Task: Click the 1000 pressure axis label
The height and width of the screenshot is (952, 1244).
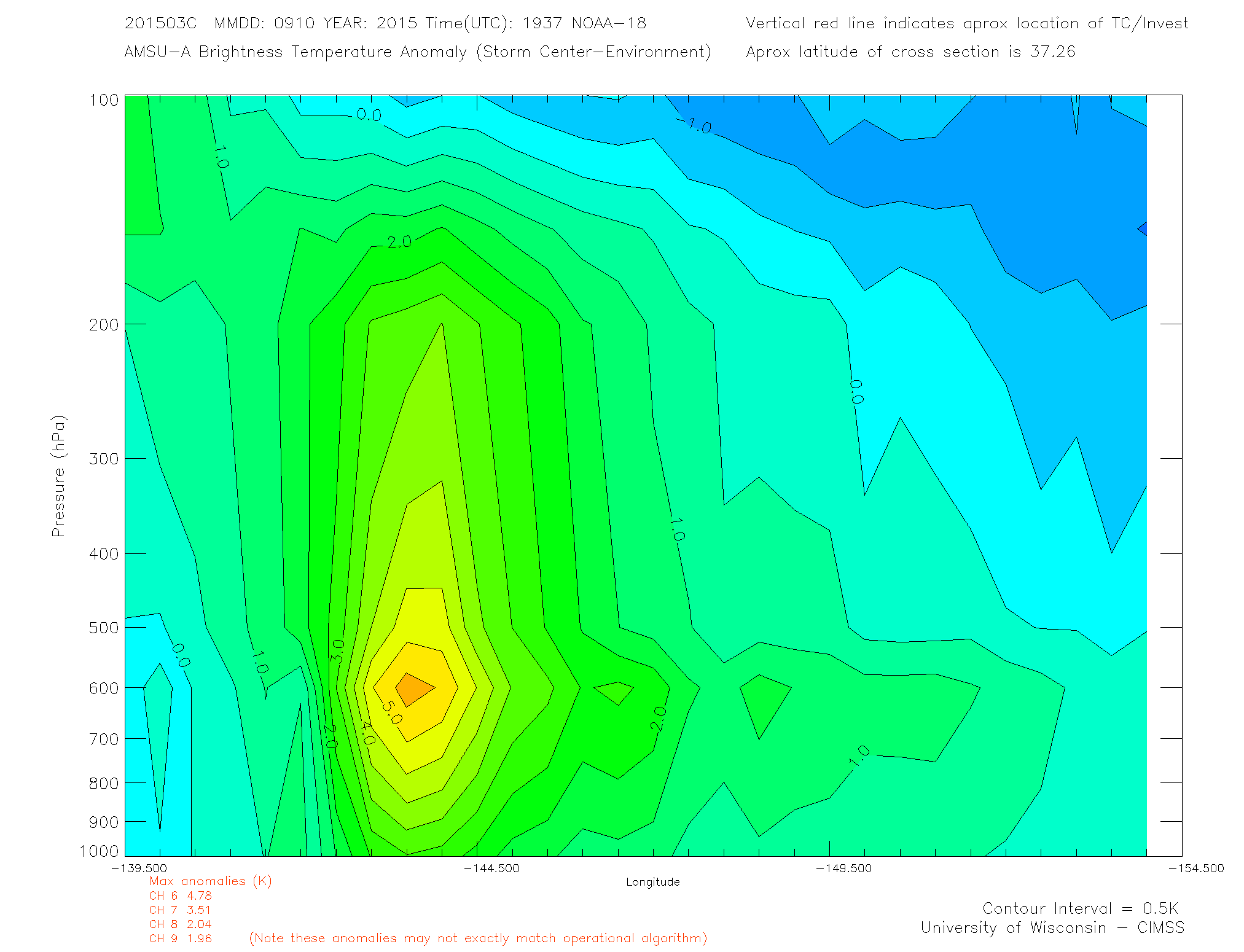Action: tap(100, 851)
